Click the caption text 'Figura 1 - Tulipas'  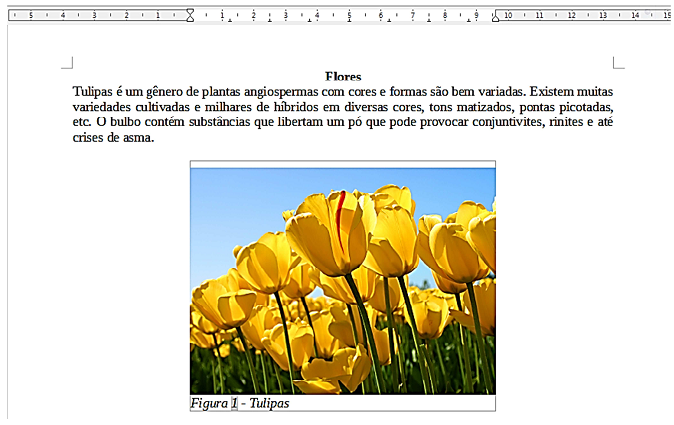tap(240, 404)
